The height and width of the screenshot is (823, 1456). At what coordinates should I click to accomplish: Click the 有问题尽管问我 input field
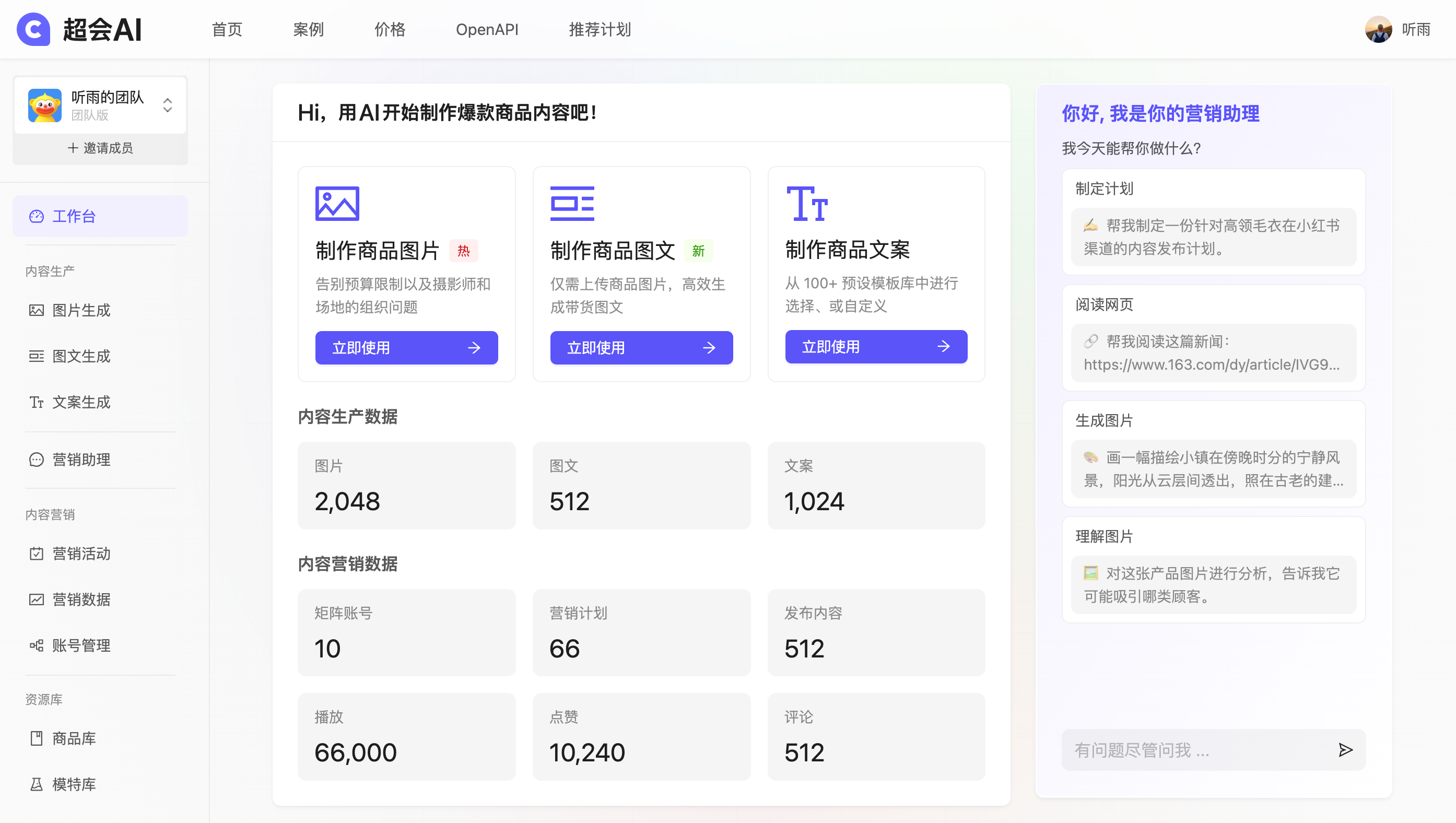pos(1214,750)
